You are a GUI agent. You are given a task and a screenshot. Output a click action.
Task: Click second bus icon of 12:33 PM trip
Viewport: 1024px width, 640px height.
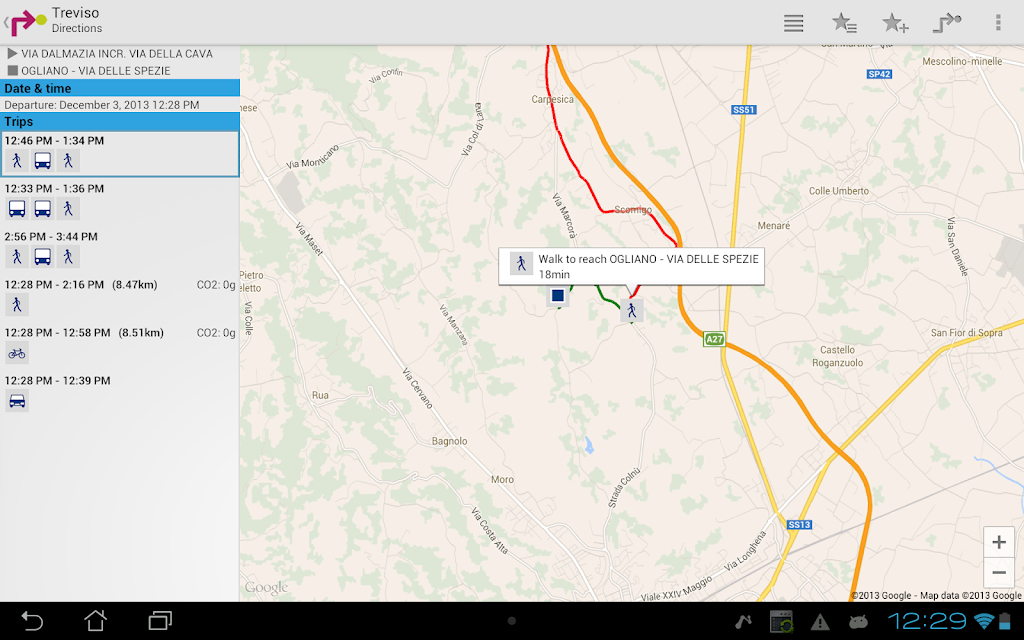point(42,209)
